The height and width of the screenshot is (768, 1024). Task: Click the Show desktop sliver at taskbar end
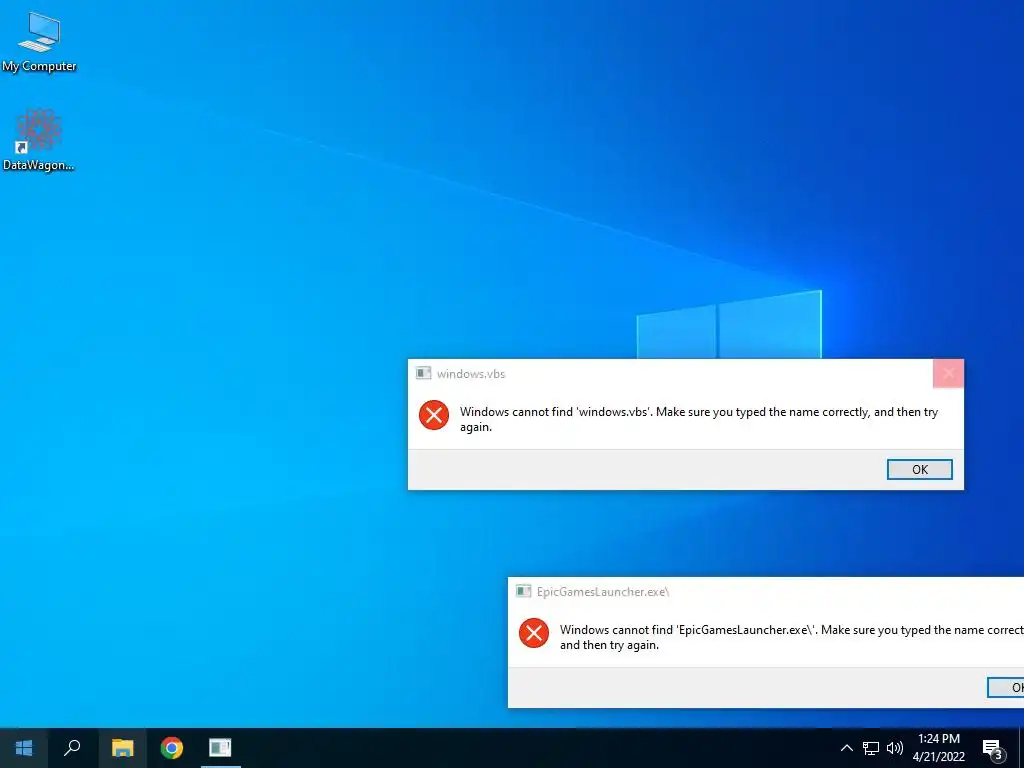coord(1021,748)
